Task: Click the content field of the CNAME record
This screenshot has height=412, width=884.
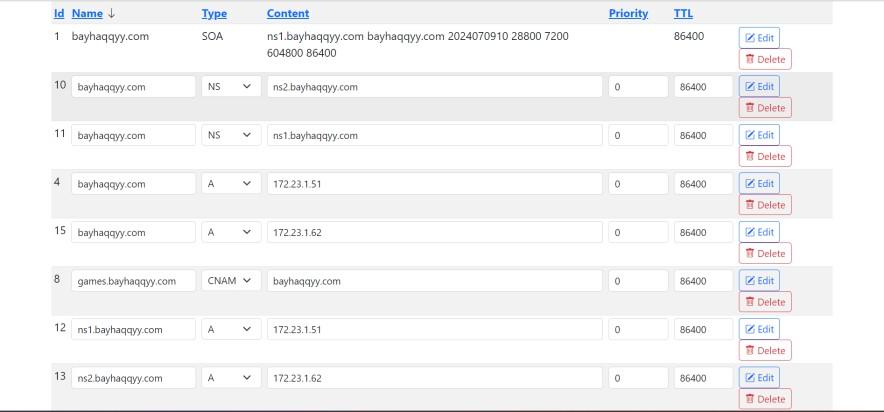Action: [435, 281]
